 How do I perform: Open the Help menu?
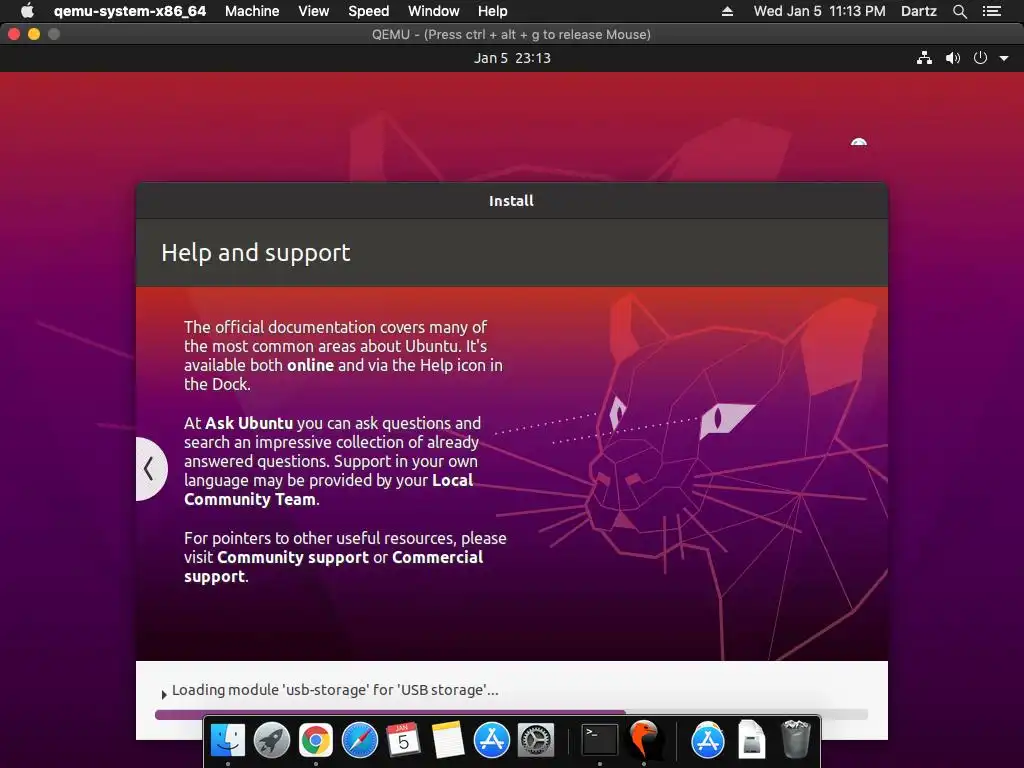[x=492, y=11]
